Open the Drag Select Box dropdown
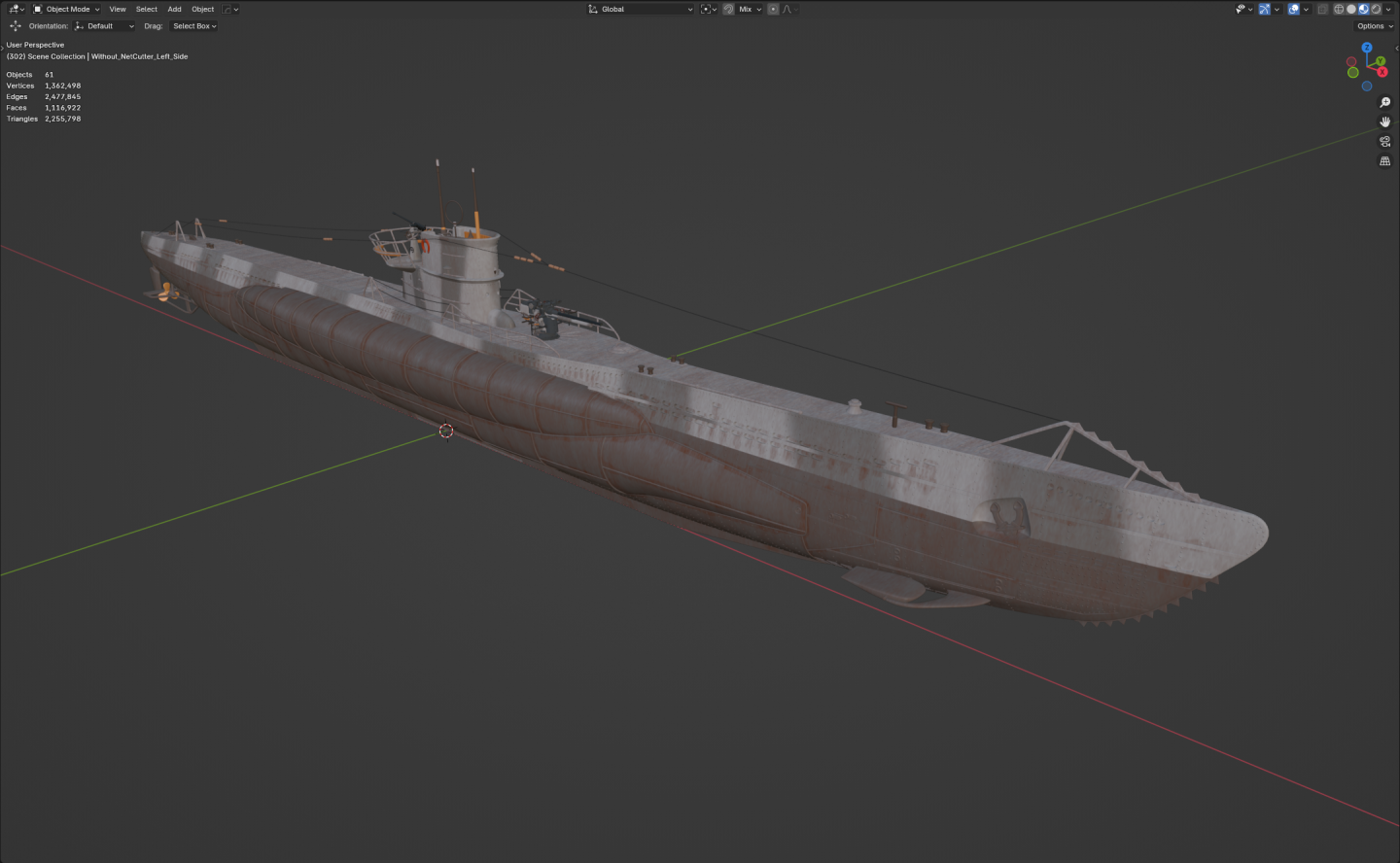The width and height of the screenshot is (1400, 863). tap(193, 26)
